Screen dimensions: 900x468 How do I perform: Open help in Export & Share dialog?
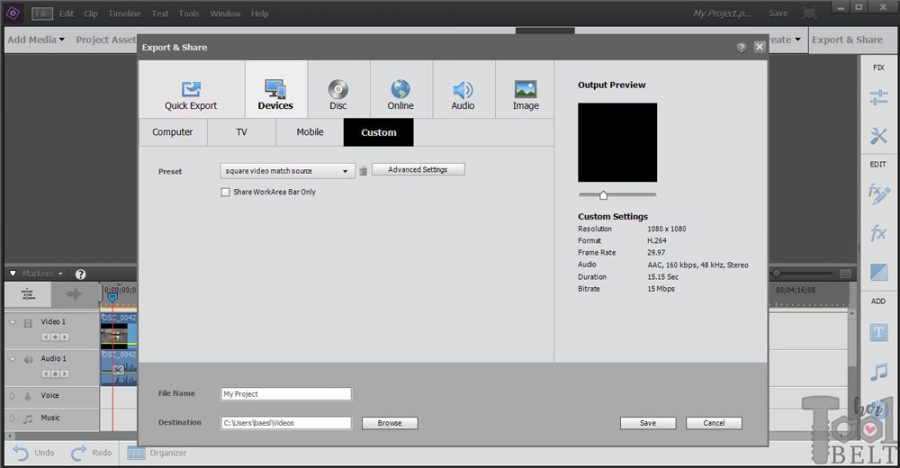742,47
